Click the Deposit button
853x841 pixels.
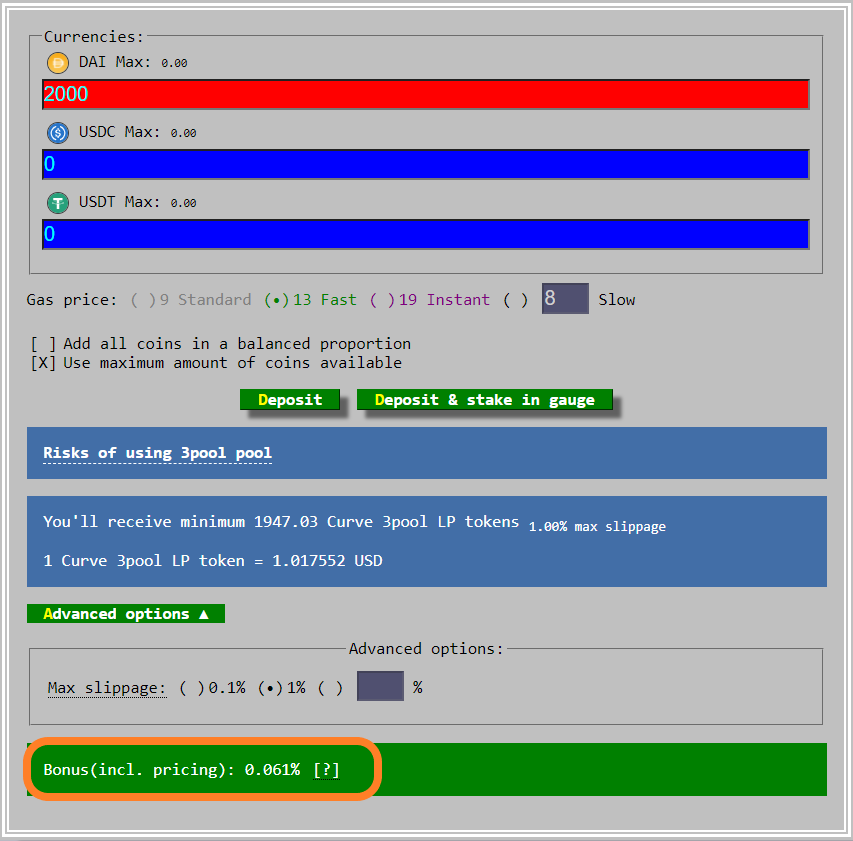290,400
